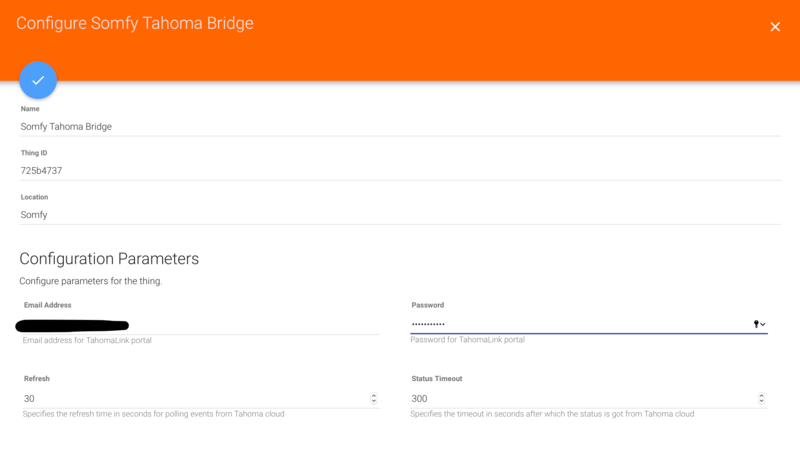Click into the Thing ID field
The image size is (800, 456).
point(400,171)
